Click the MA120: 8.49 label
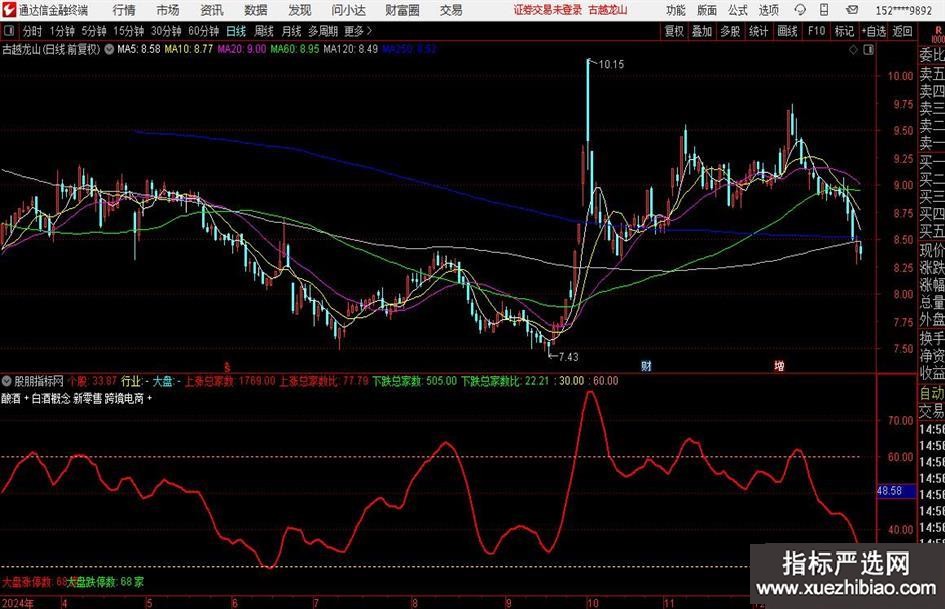Image resolution: width=945 pixels, height=609 pixels. [x=351, y=49]
